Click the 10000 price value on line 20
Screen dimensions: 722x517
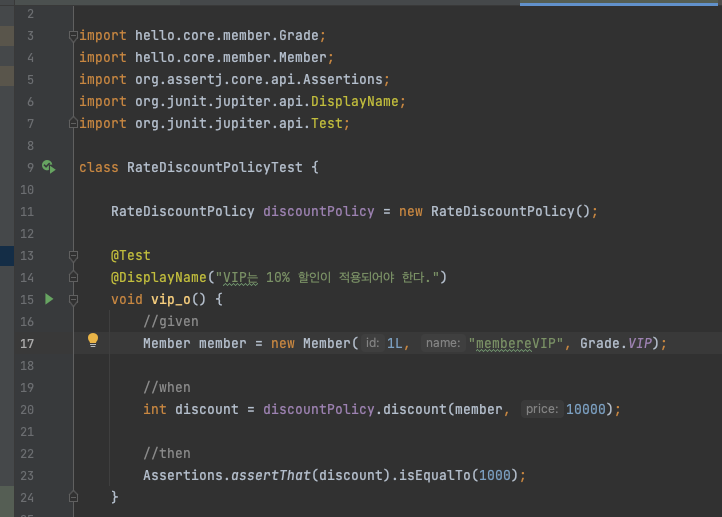click(586, 409)
